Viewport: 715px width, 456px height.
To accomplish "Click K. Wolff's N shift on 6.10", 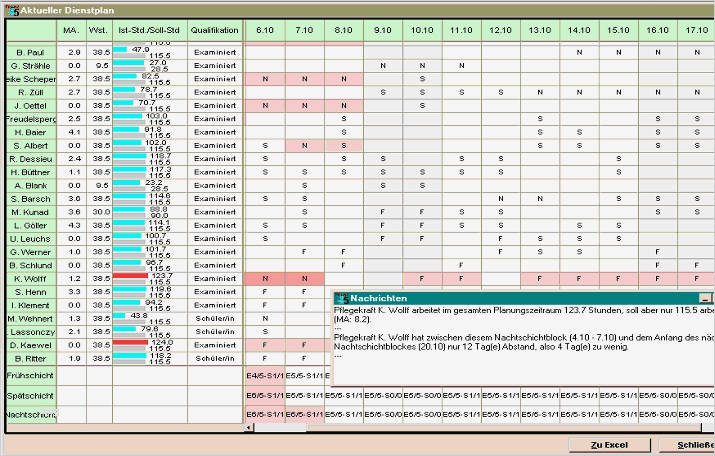I will pyautogui.click(x=265, y=279).
